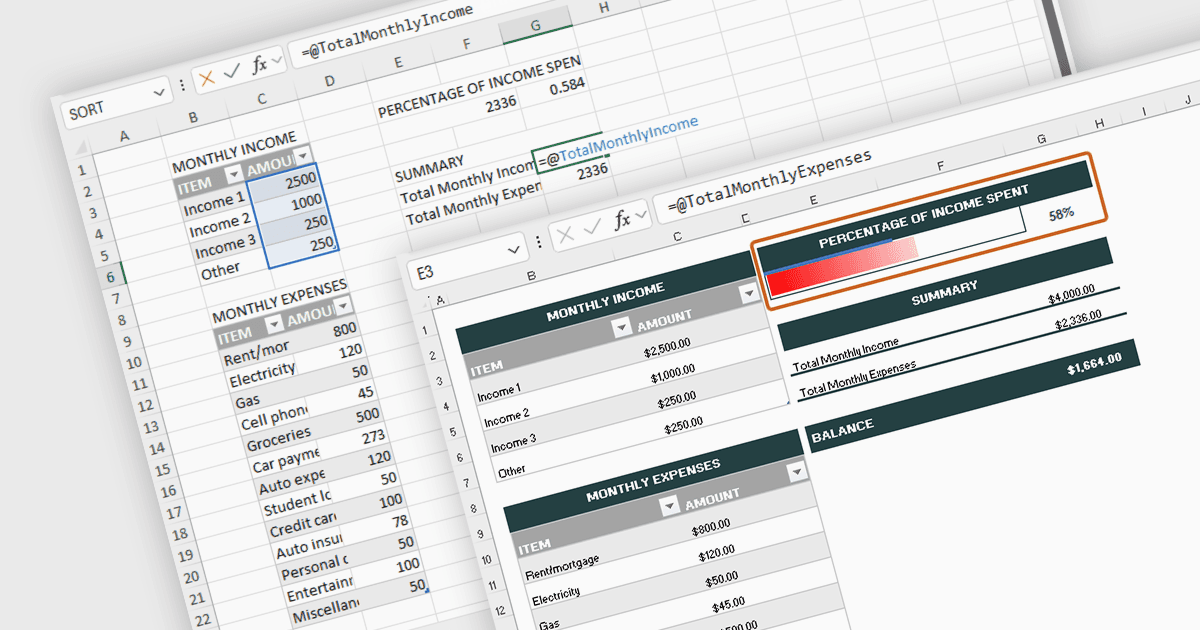
Task: Click 'Other' cell in back window
Action: click(x=222, y=270)
